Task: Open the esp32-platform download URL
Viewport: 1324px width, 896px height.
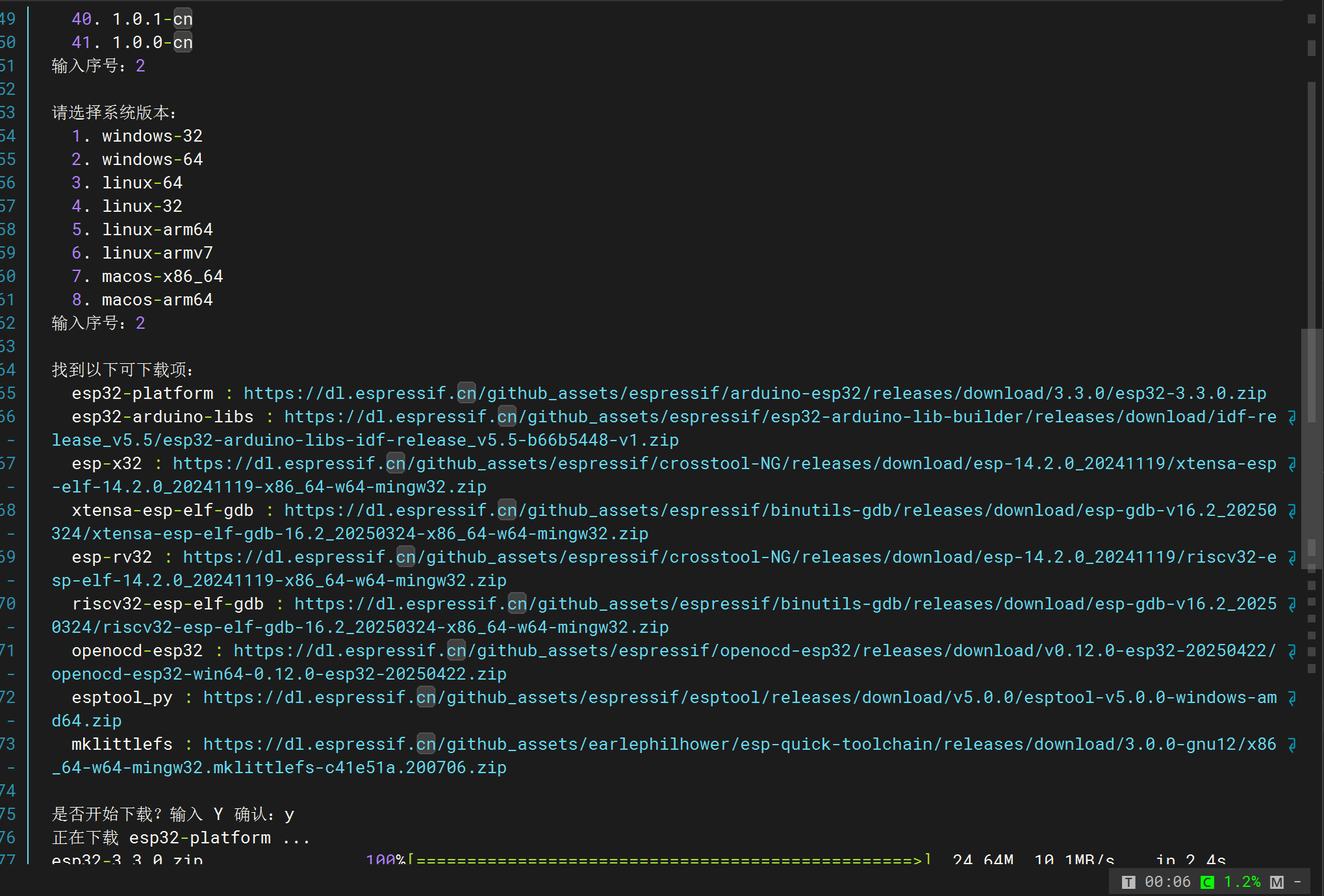Action: pyautogui.click(x=754, y=393)
